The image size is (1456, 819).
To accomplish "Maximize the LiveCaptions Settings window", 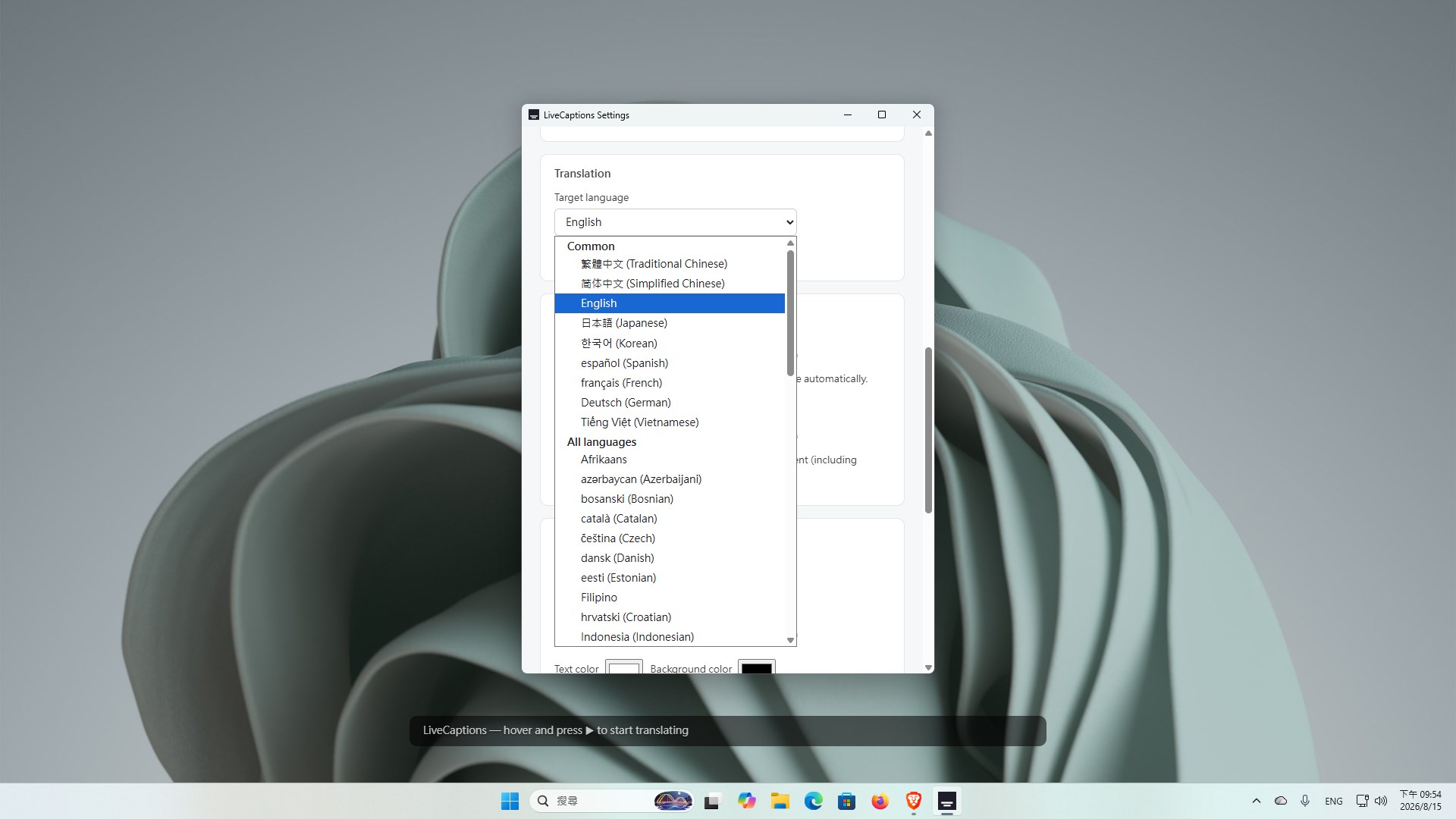I will 882,115.
